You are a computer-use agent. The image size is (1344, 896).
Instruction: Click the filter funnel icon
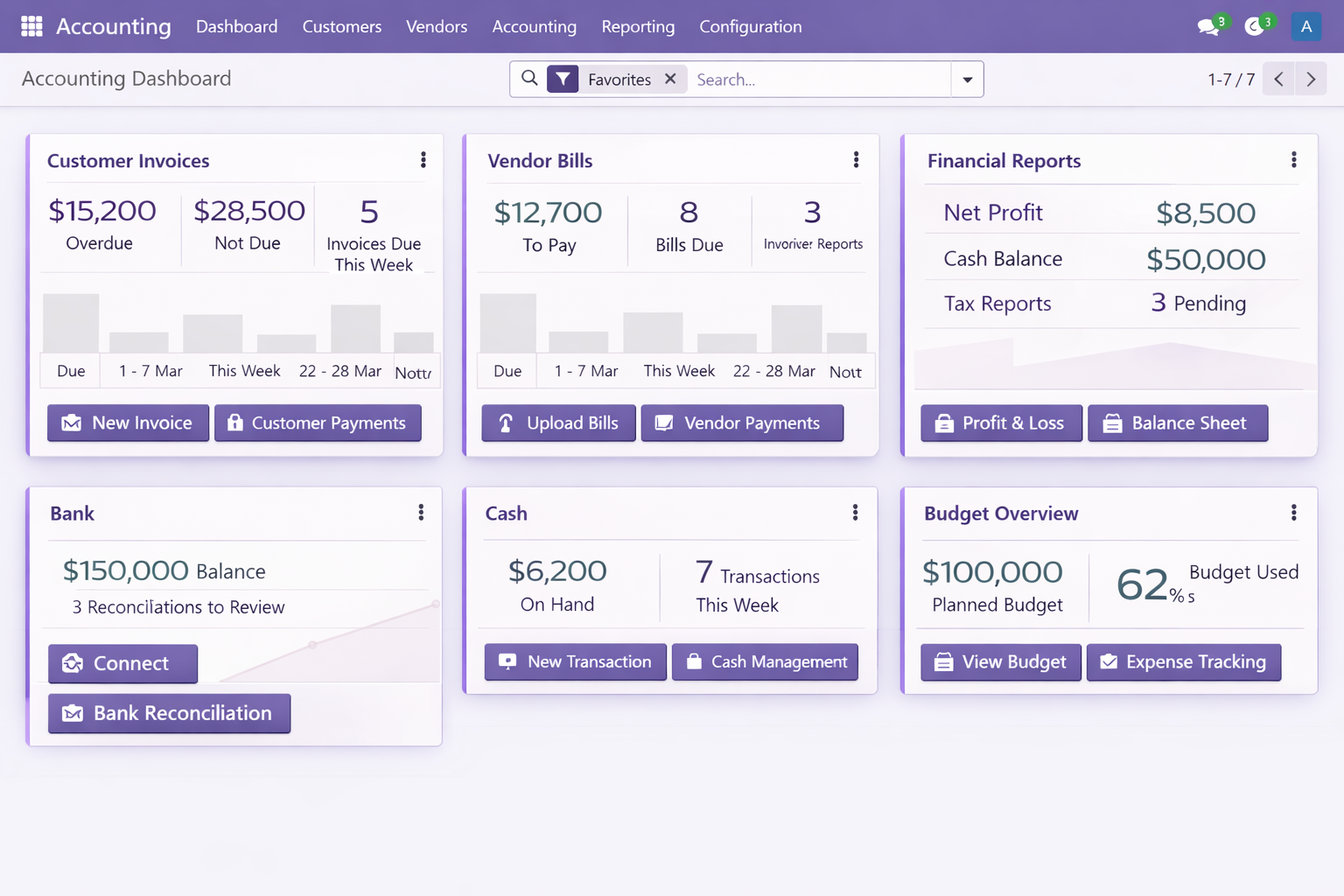563,80
